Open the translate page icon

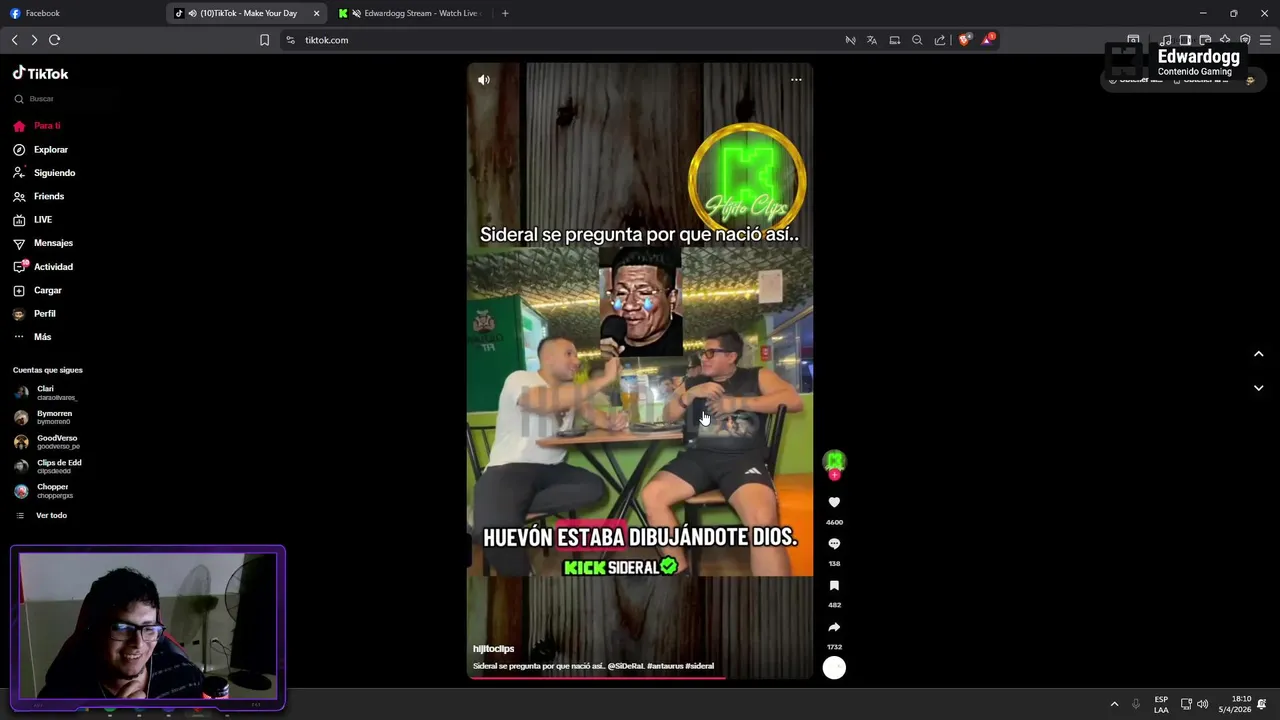[x=872, y=40]
